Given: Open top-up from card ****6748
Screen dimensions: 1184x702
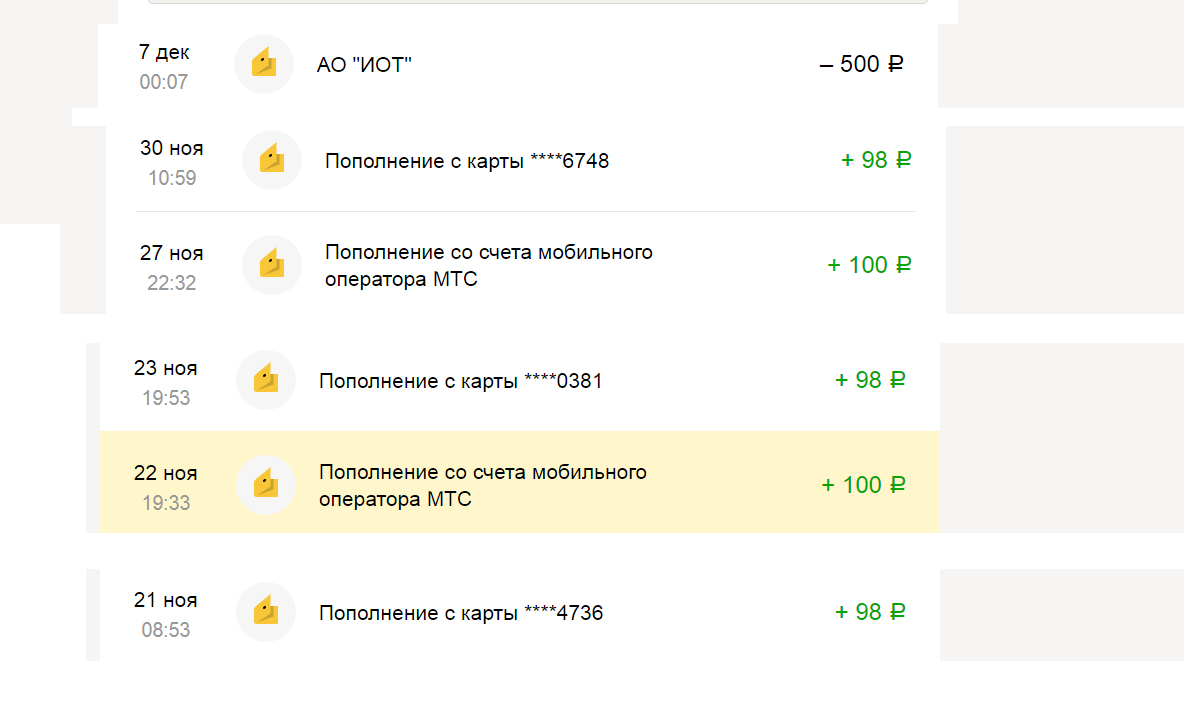Looking at the screenshot, I should click(467, 161).
